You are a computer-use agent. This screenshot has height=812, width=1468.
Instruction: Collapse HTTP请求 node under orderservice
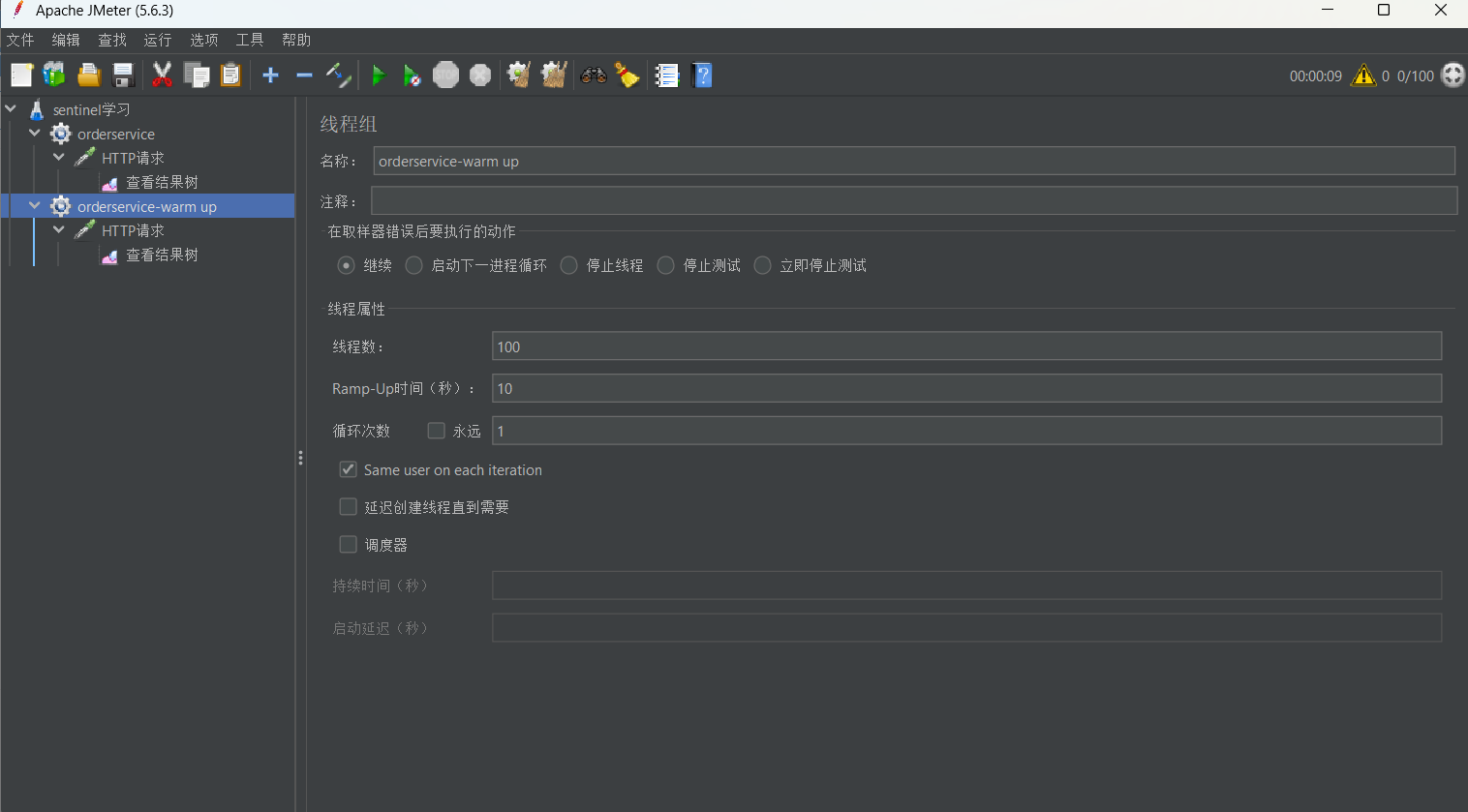click(59, 157)
